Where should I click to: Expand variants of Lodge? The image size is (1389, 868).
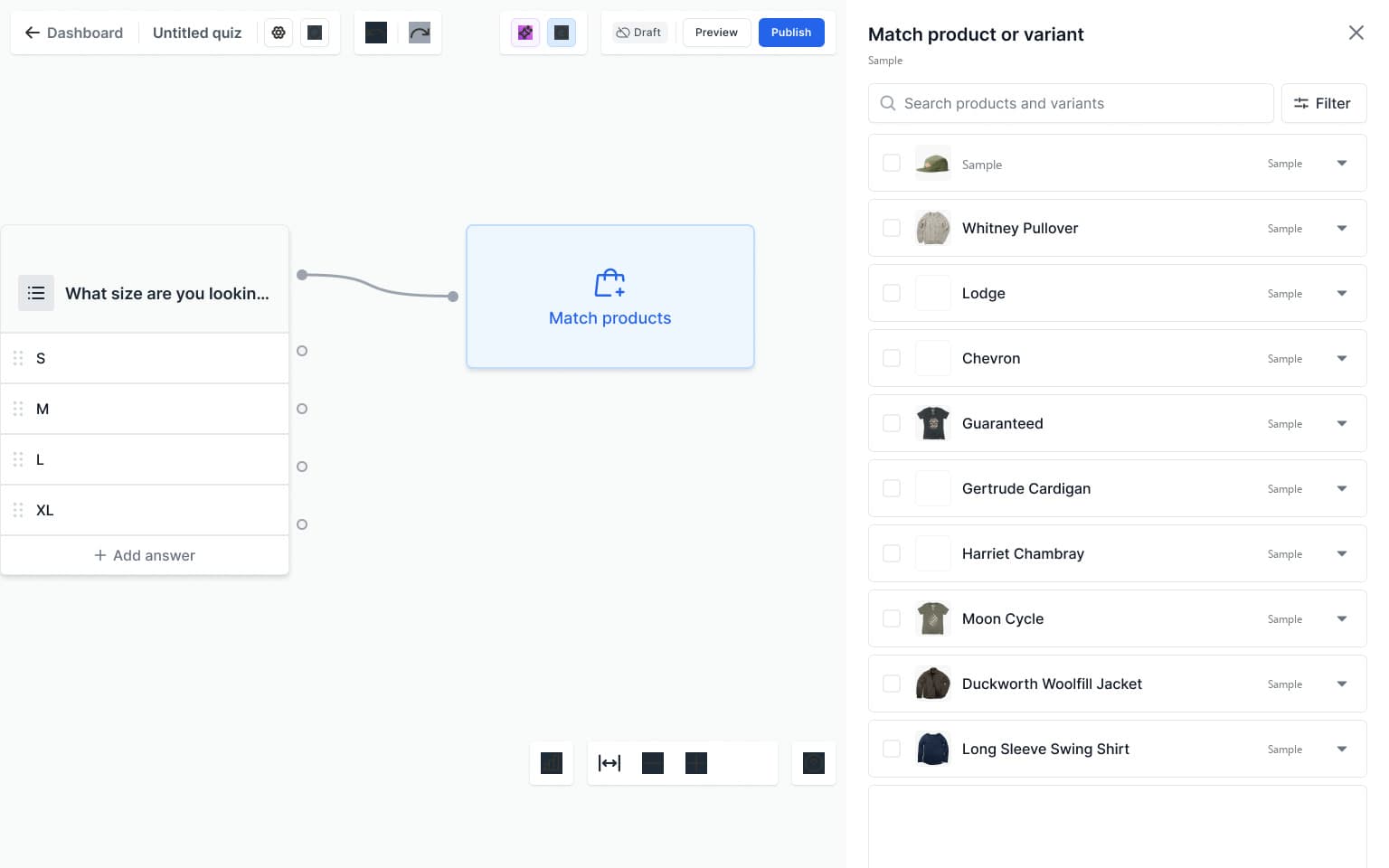[1342, 293]
